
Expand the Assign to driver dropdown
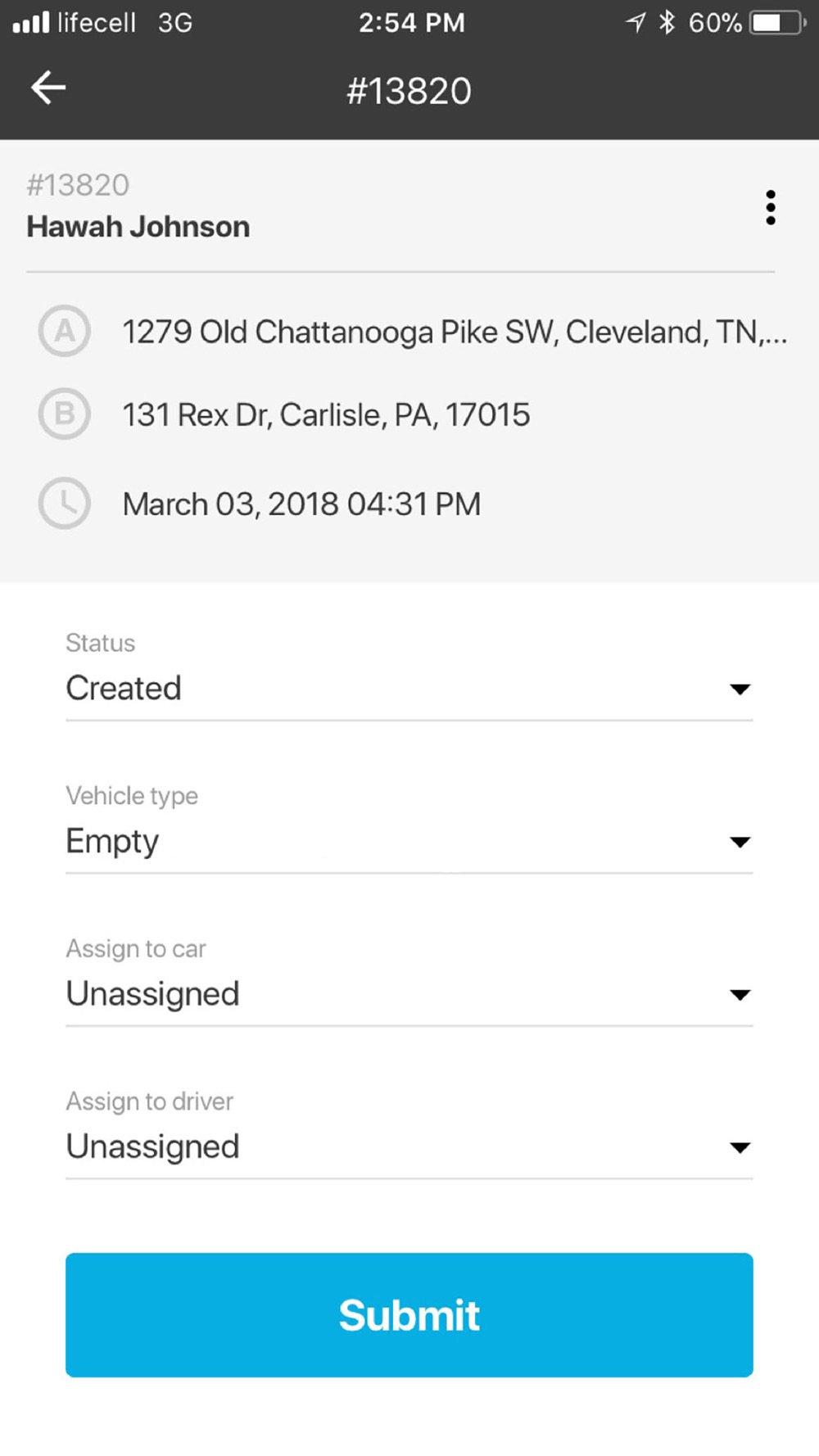pos(409,1147)
